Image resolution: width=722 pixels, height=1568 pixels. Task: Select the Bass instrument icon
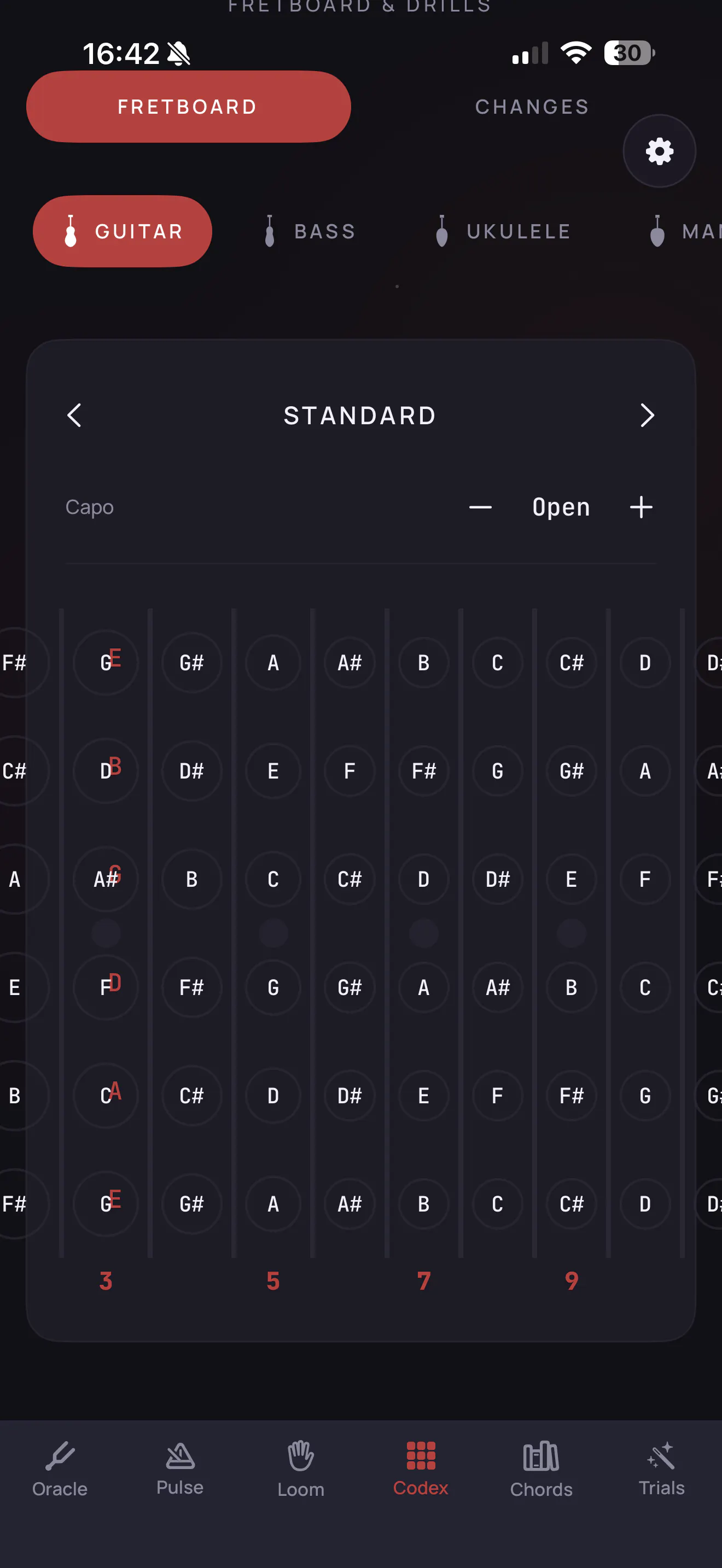point(270,231)
